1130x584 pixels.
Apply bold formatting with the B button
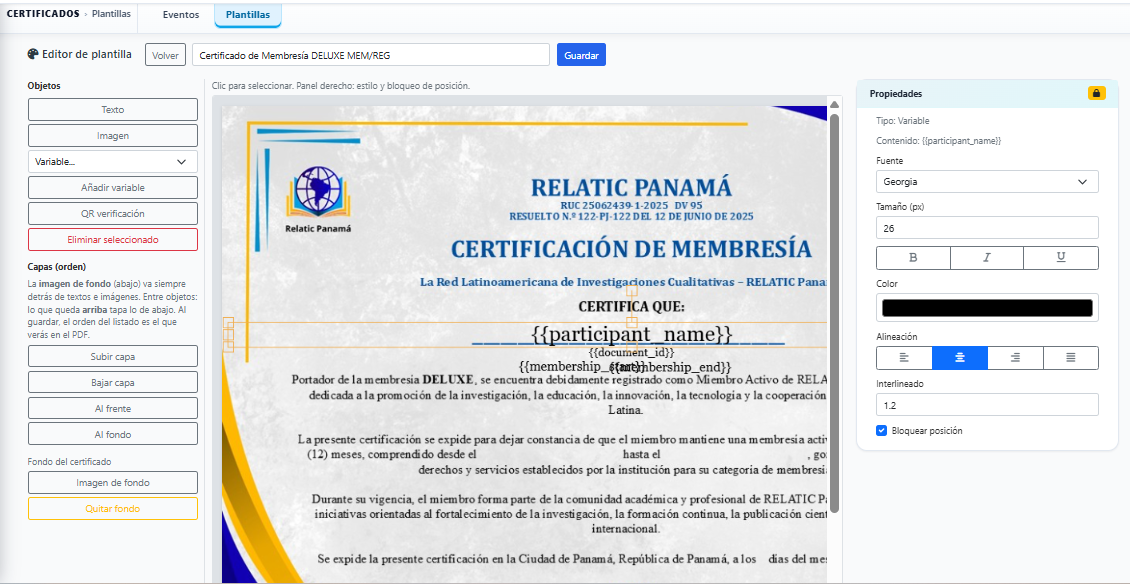pyautogui.click(x=913, y=257)
